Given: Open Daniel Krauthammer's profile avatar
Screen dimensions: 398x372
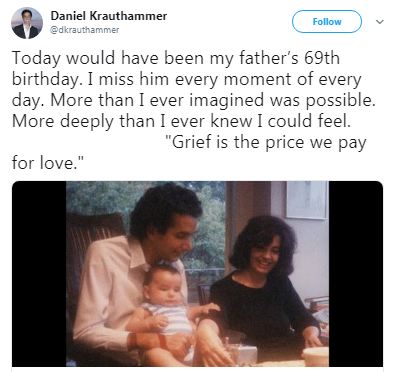Looking at the screenshot, I should pos(27,23).
